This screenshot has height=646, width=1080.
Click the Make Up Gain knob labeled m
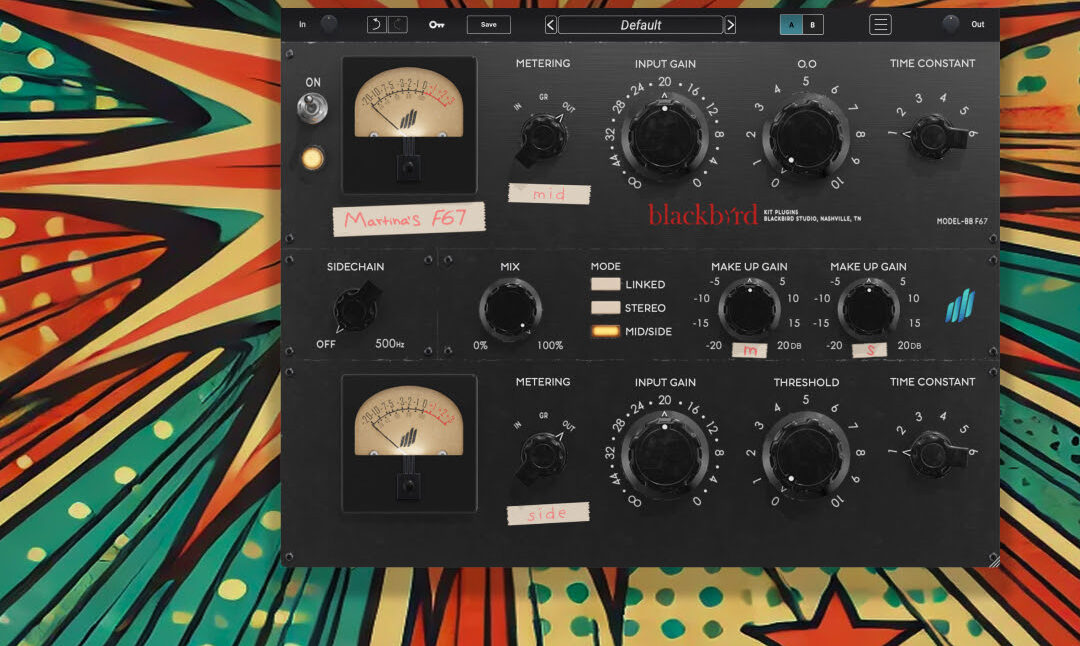tap(749, 309)
